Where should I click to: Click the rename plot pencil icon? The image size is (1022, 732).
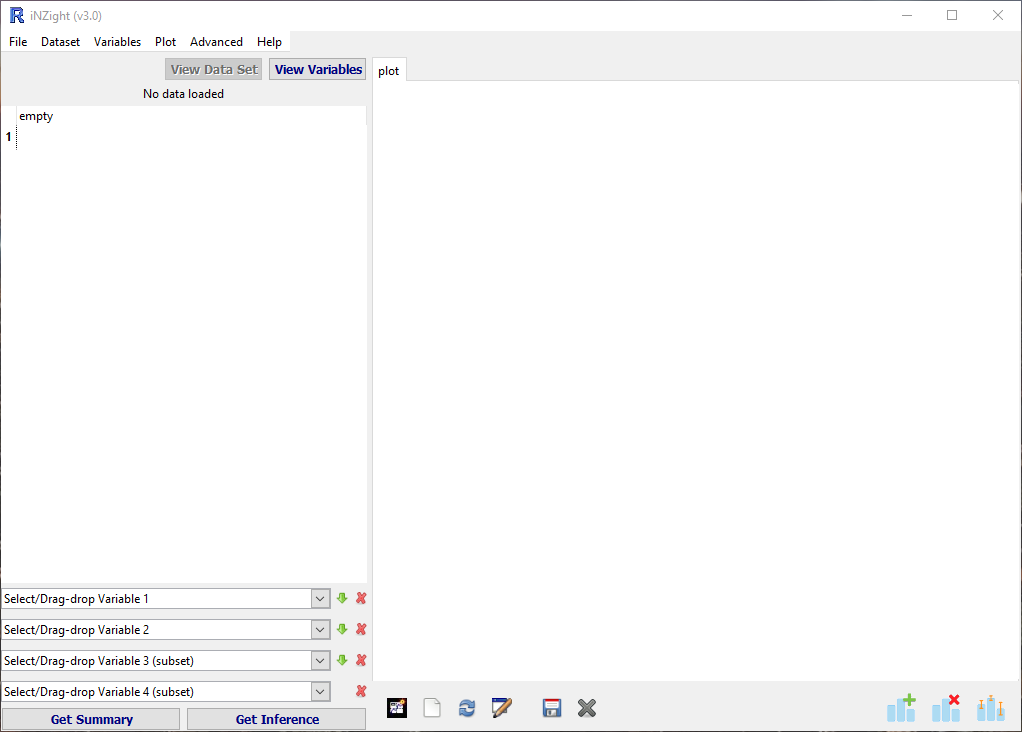[501, 708]
